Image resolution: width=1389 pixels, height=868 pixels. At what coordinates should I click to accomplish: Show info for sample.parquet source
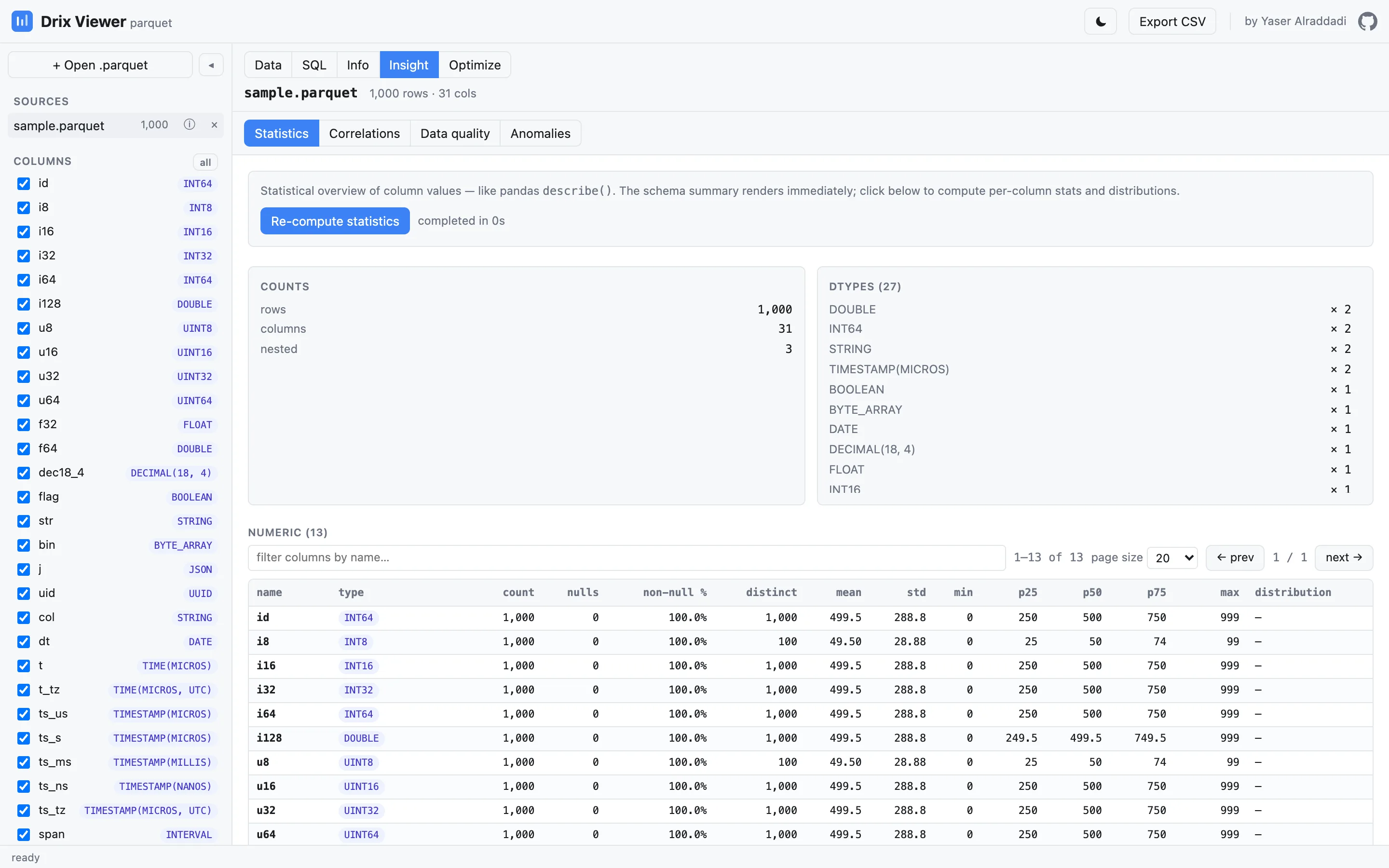[x=190, y=124]
